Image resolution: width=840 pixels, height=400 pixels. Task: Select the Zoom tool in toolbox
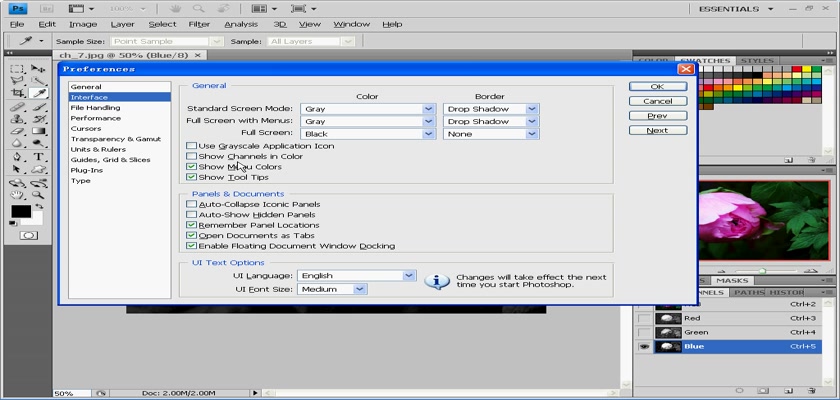pyautogui.click(x=38, y=195)
